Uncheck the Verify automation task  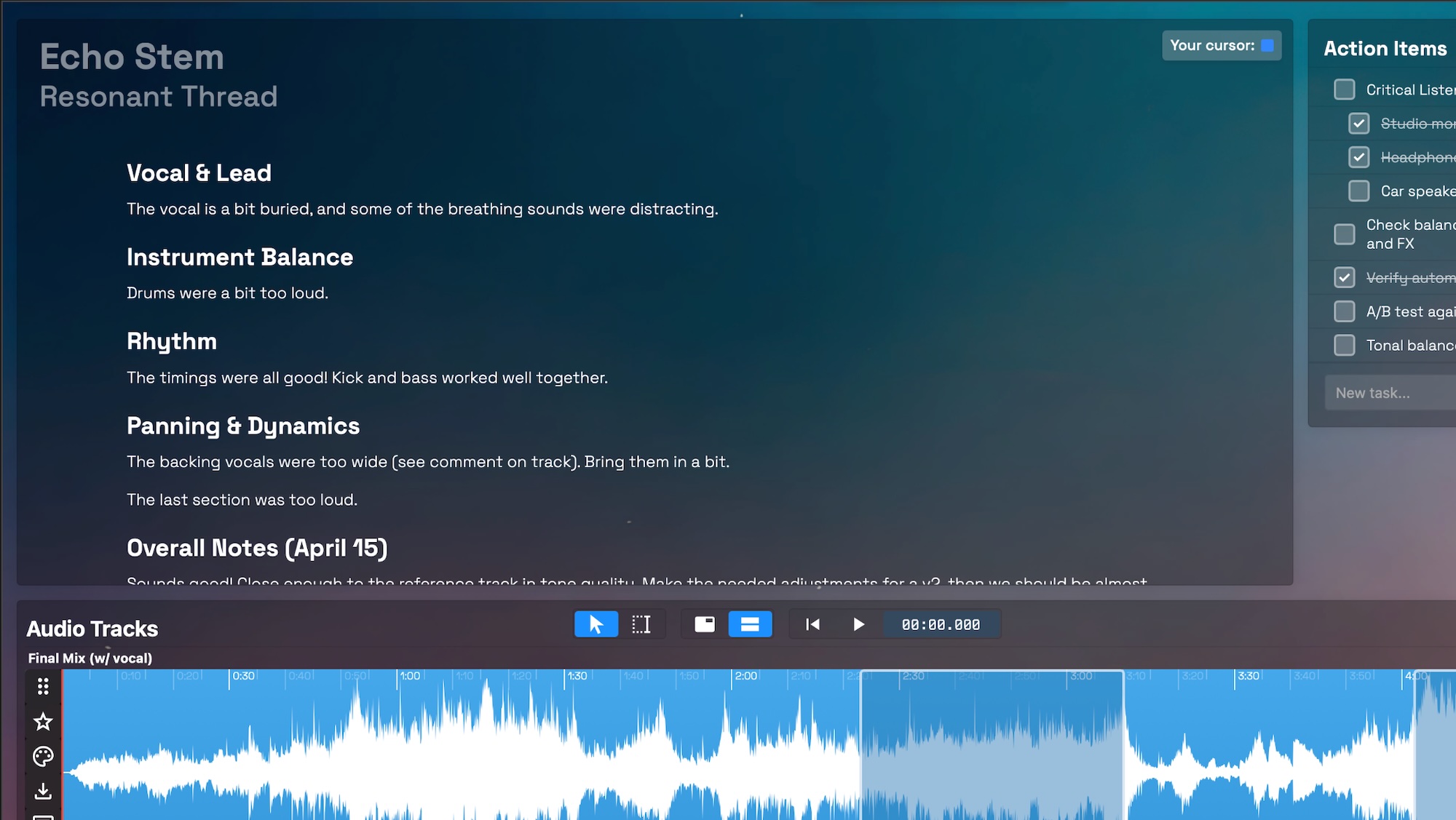1344,277
